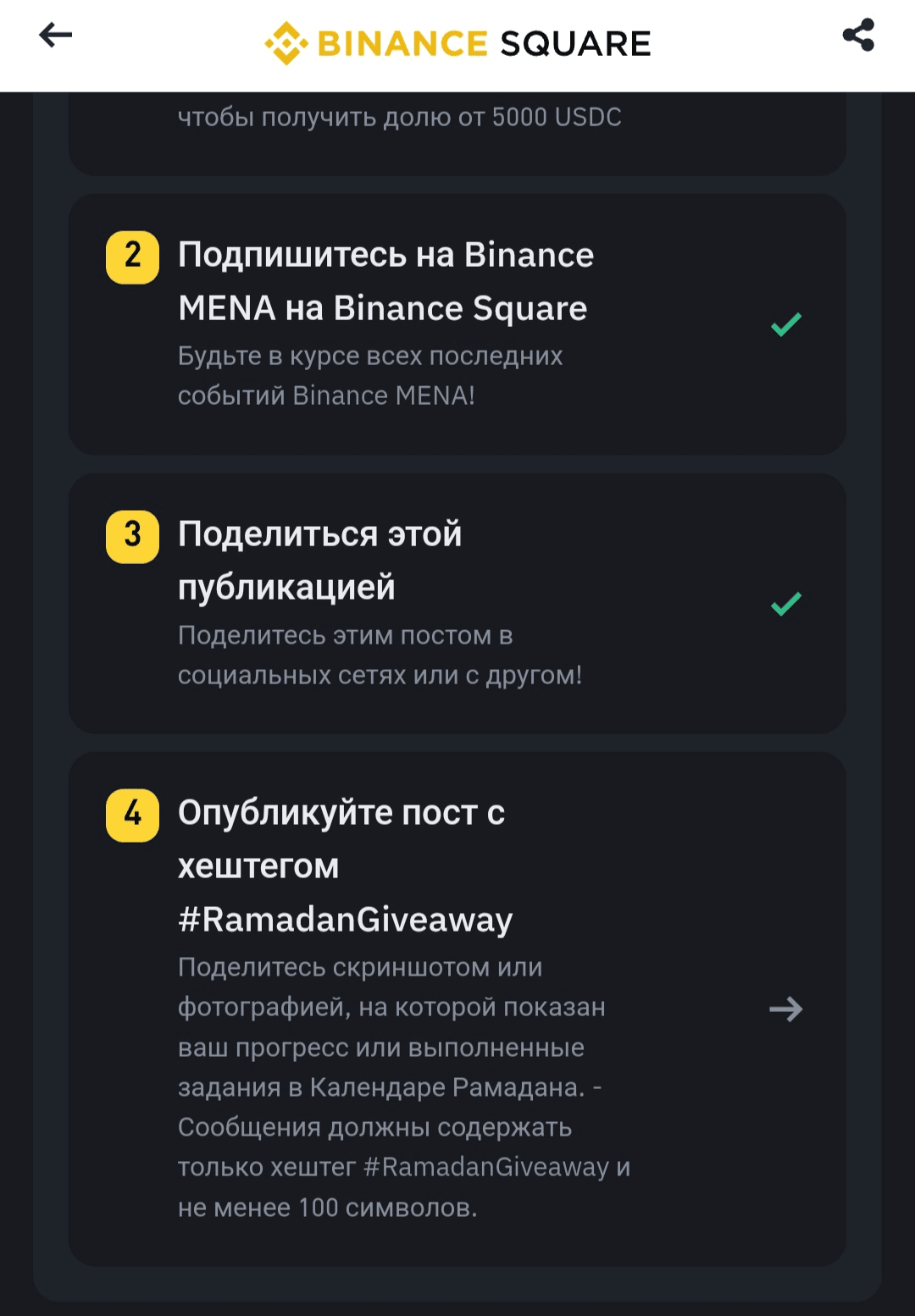Open task 'Поделиться этой публикацией' heading
Image resolution: width=915 pixels, height=1316 pixels.
click(320, 561)
